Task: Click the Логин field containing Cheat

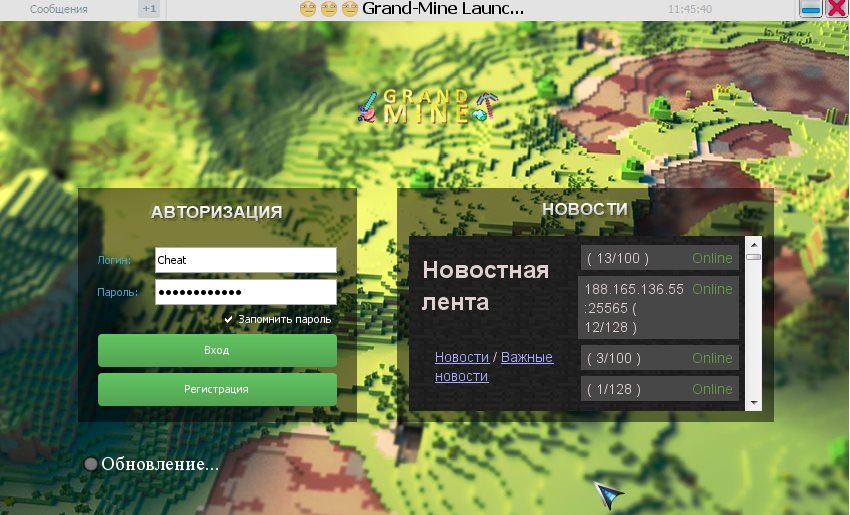Action: coord(246,260)
